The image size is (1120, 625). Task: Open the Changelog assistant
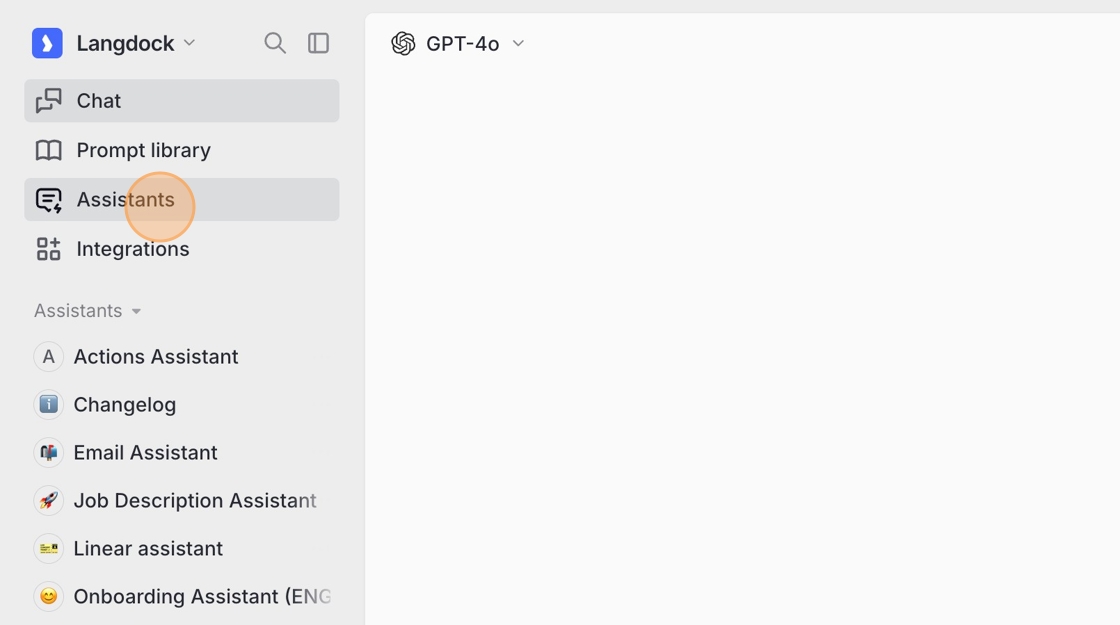pos(125,405)
